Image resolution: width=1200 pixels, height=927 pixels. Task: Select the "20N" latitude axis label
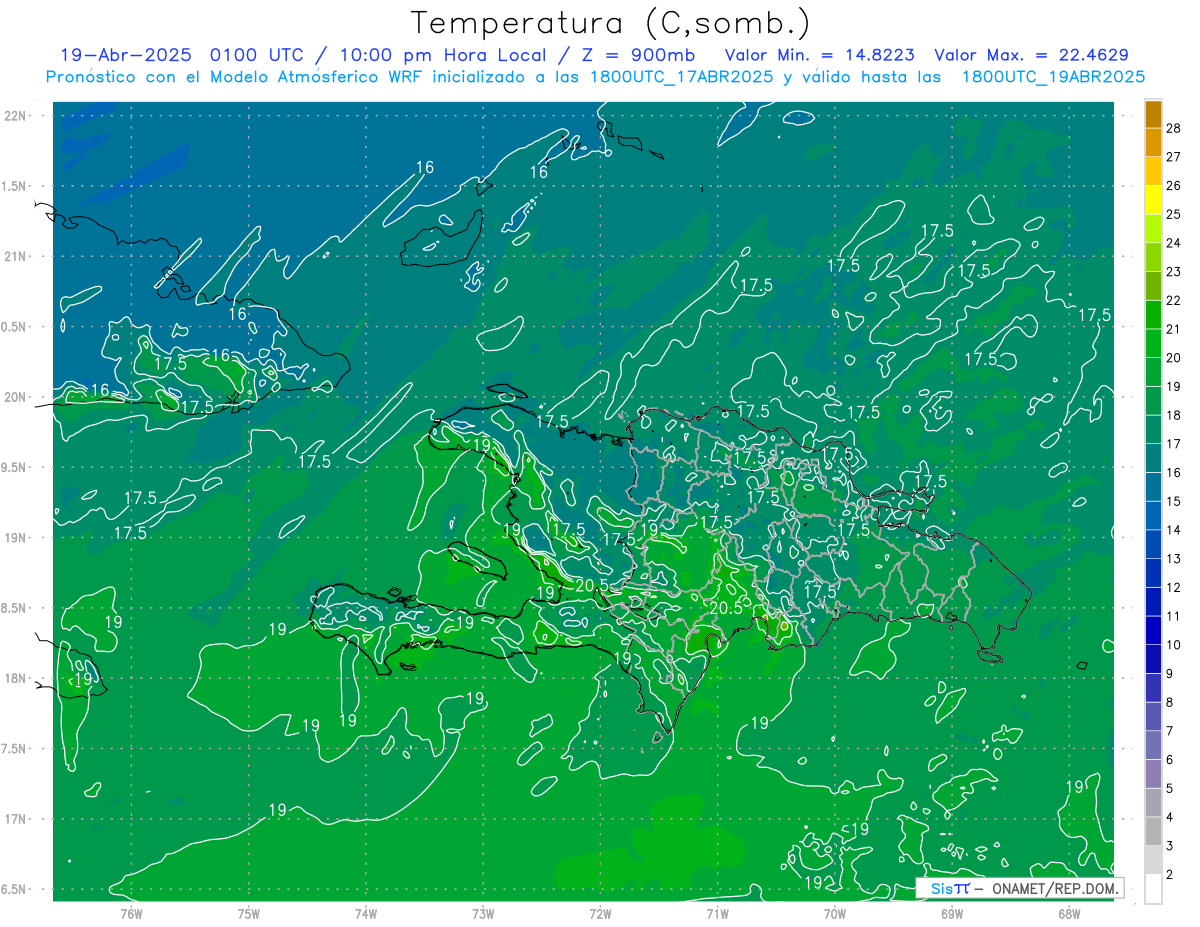[17, 397]
